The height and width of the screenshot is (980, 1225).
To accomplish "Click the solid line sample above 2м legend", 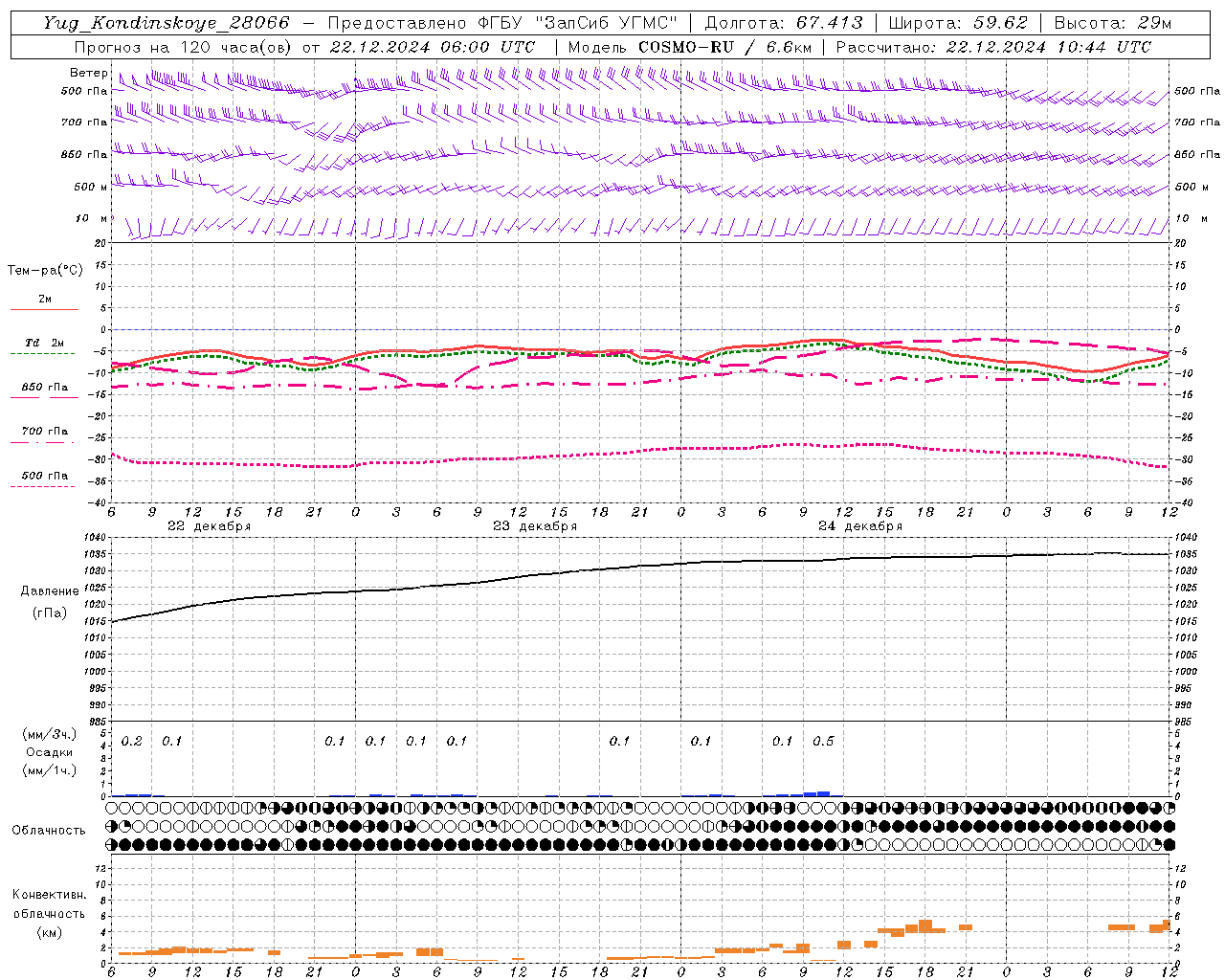I will point(44,309).
